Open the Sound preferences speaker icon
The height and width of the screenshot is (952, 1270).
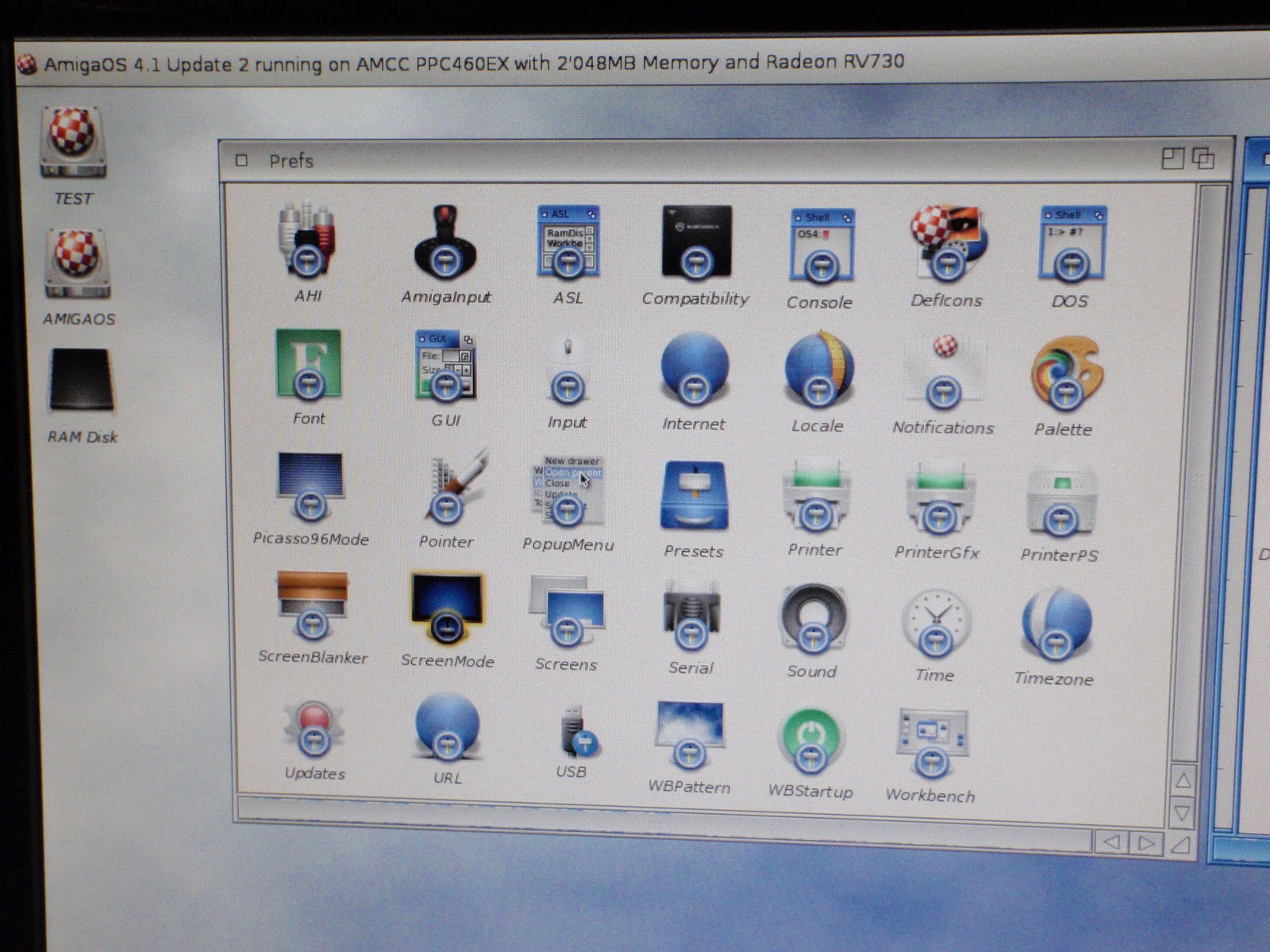(813, 619)
